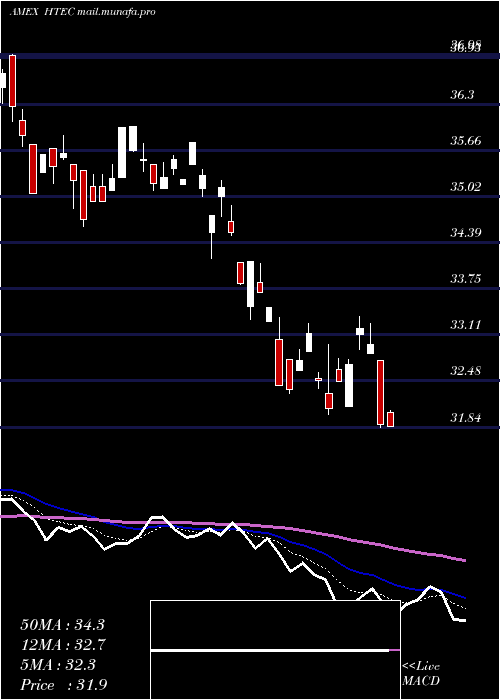500x700 pixels.
Task: Click the 31.84 price axis label
Action: point(466,418)
